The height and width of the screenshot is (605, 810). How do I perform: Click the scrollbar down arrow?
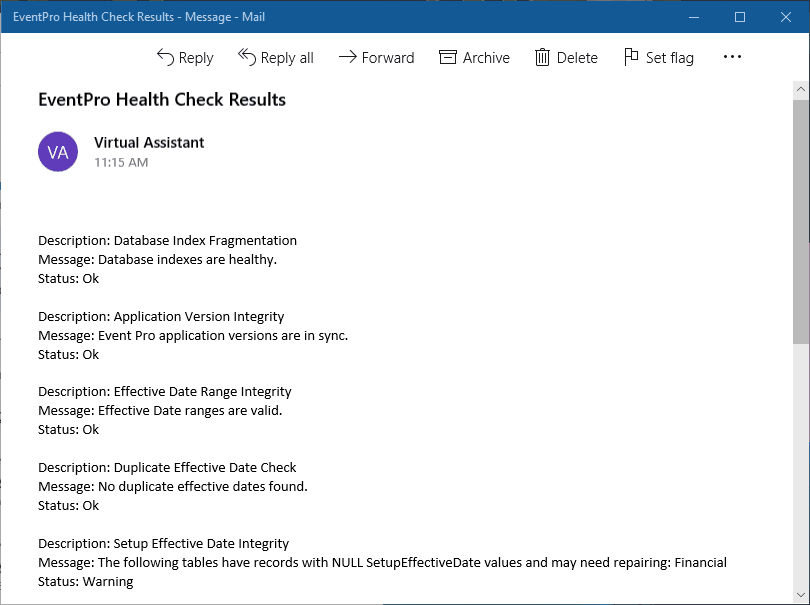point(801,595)
